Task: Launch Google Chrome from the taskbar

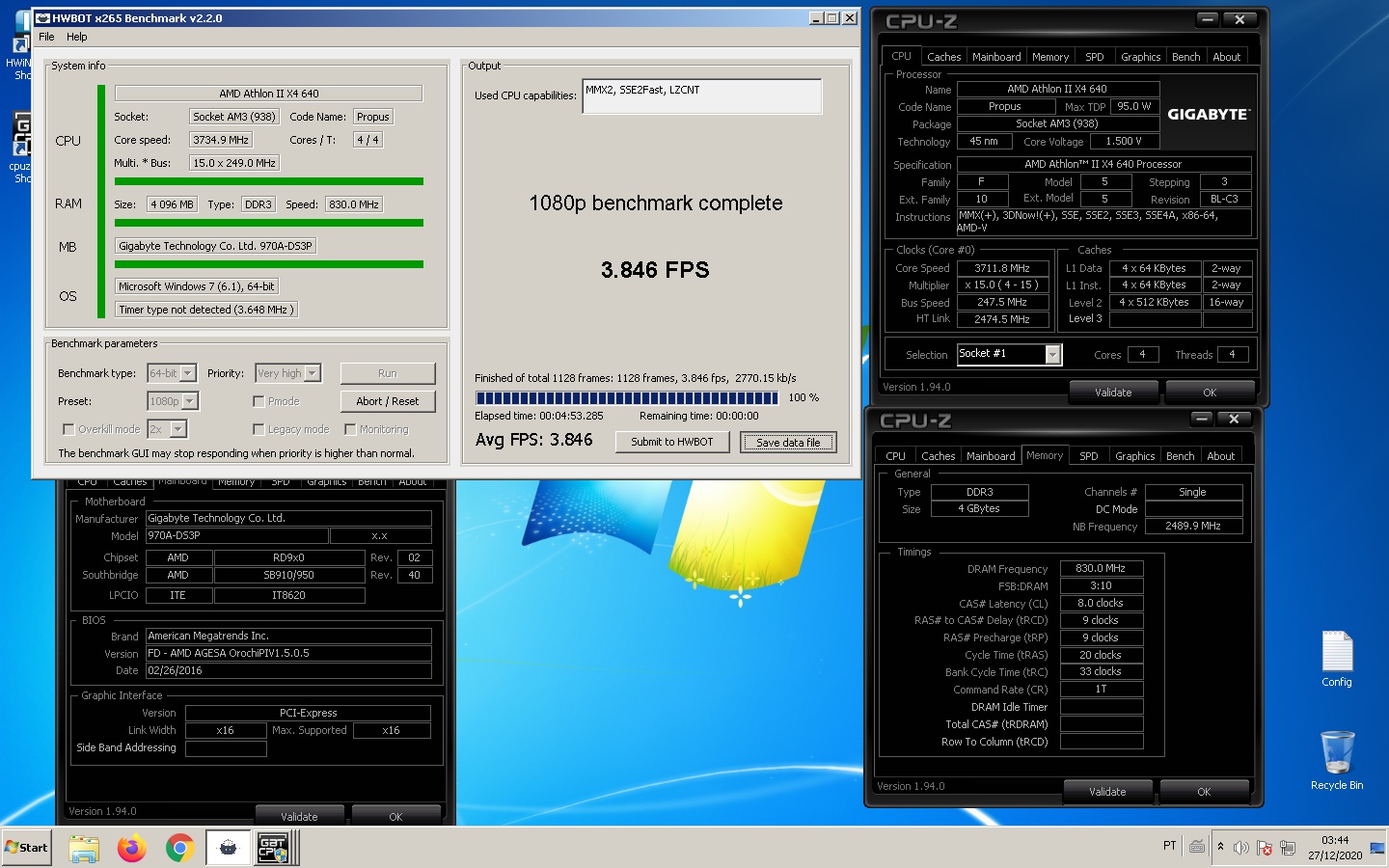Action: (x=178, y=848)
